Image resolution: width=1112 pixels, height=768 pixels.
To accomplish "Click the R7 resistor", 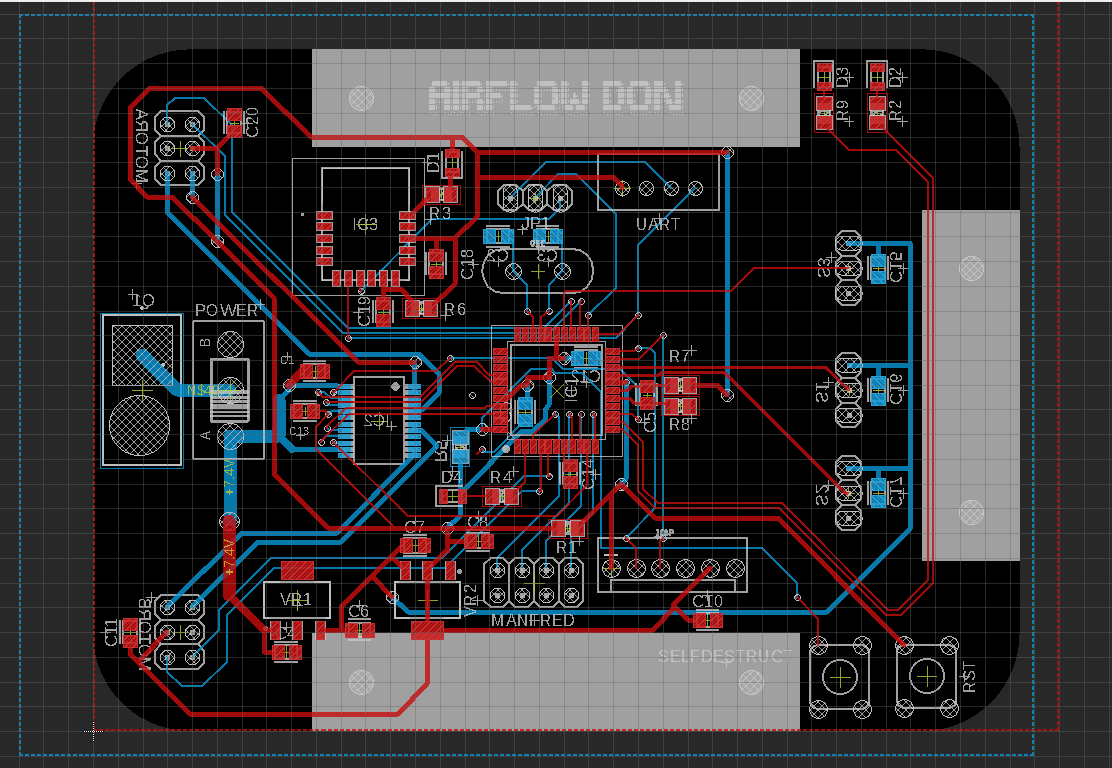I will (680, 386).
